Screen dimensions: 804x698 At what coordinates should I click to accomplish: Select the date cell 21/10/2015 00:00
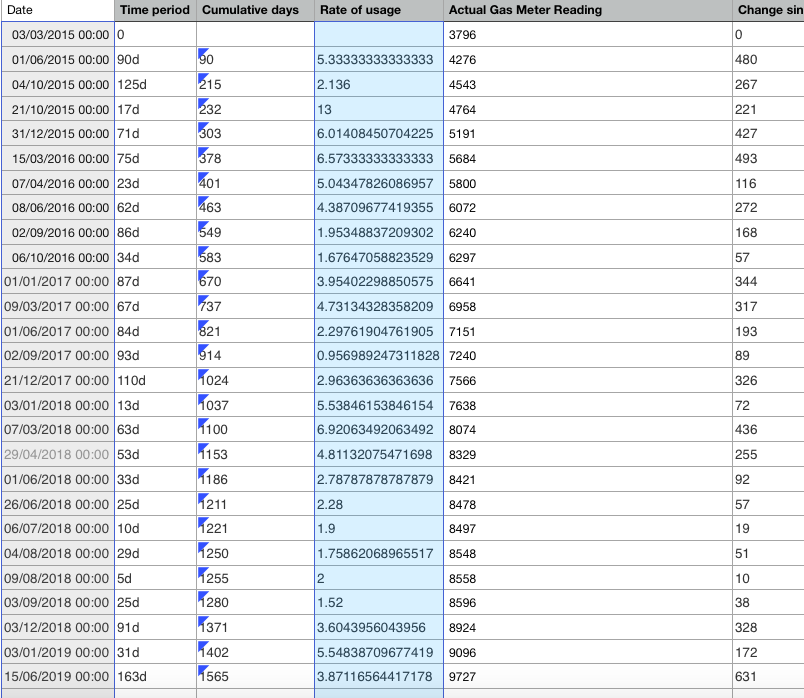58,109
